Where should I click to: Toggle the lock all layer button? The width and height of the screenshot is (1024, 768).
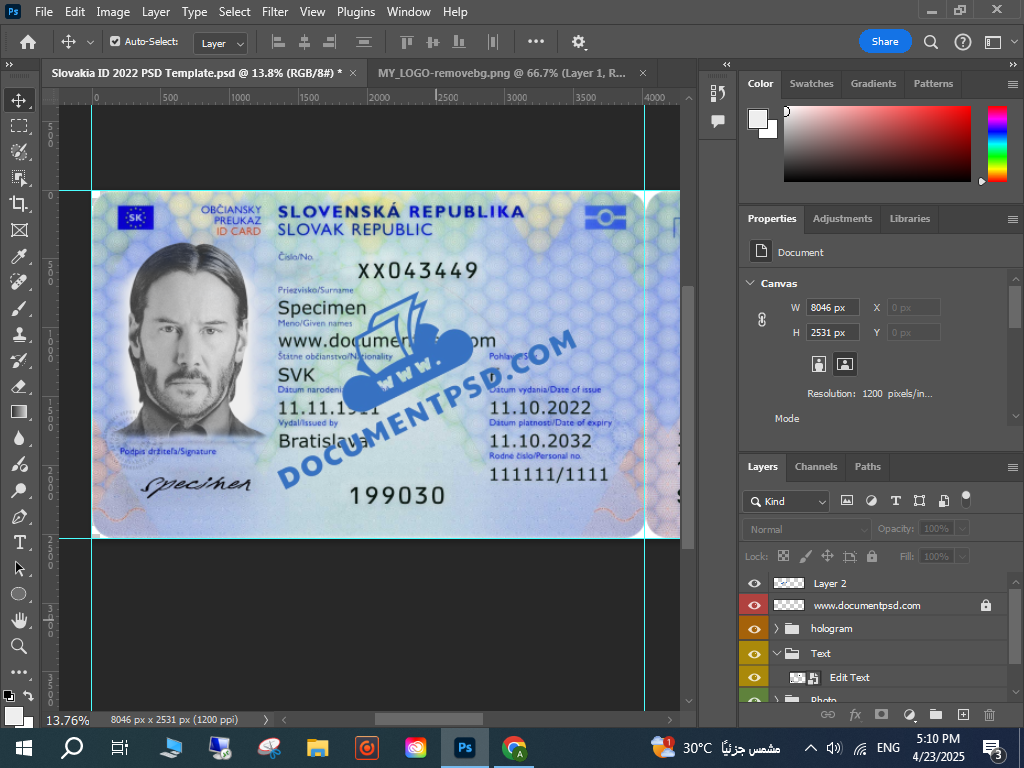pyautogui.click(x=872, y=556)
